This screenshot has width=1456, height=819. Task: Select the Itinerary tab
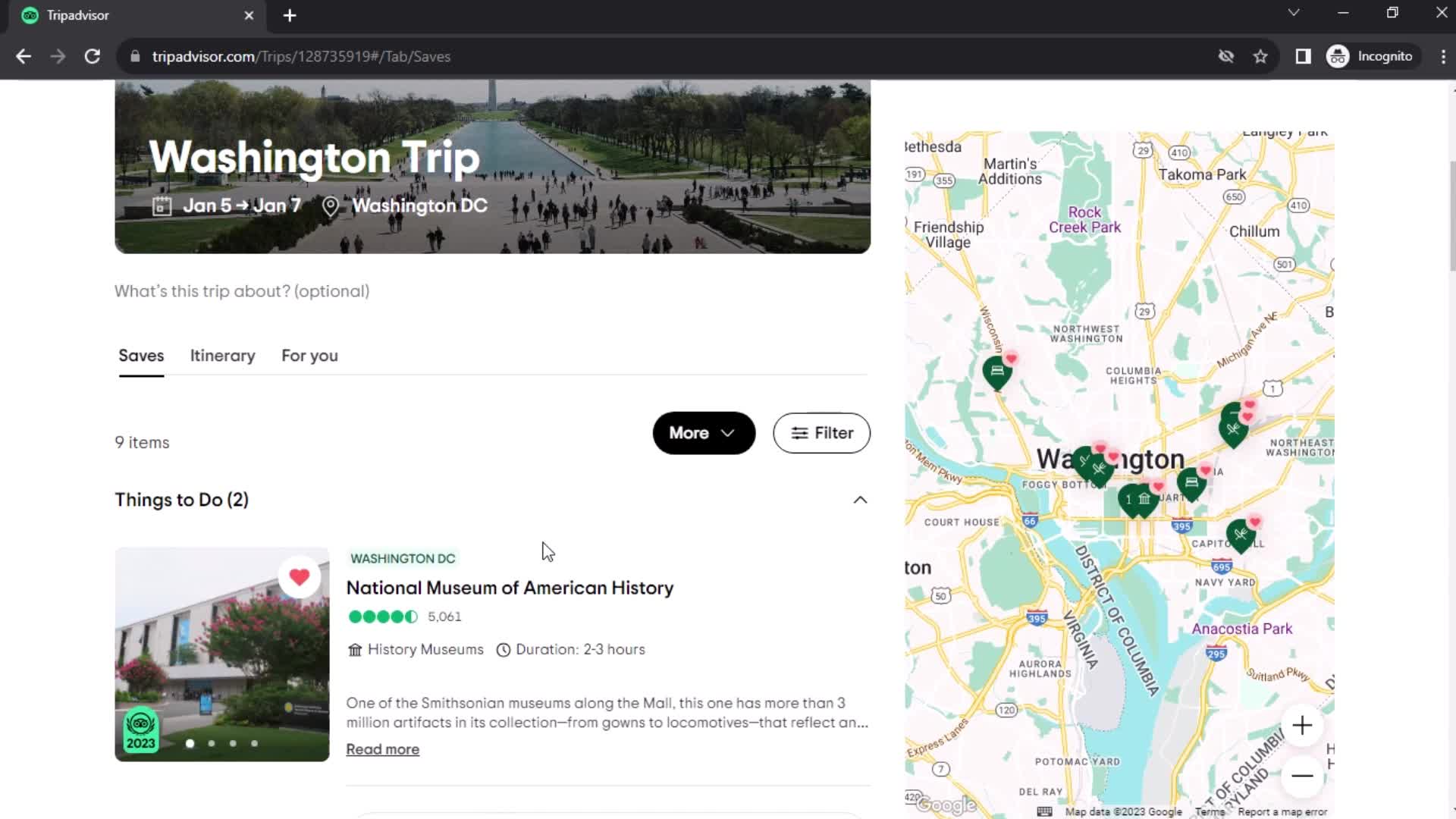coord(222,356)
